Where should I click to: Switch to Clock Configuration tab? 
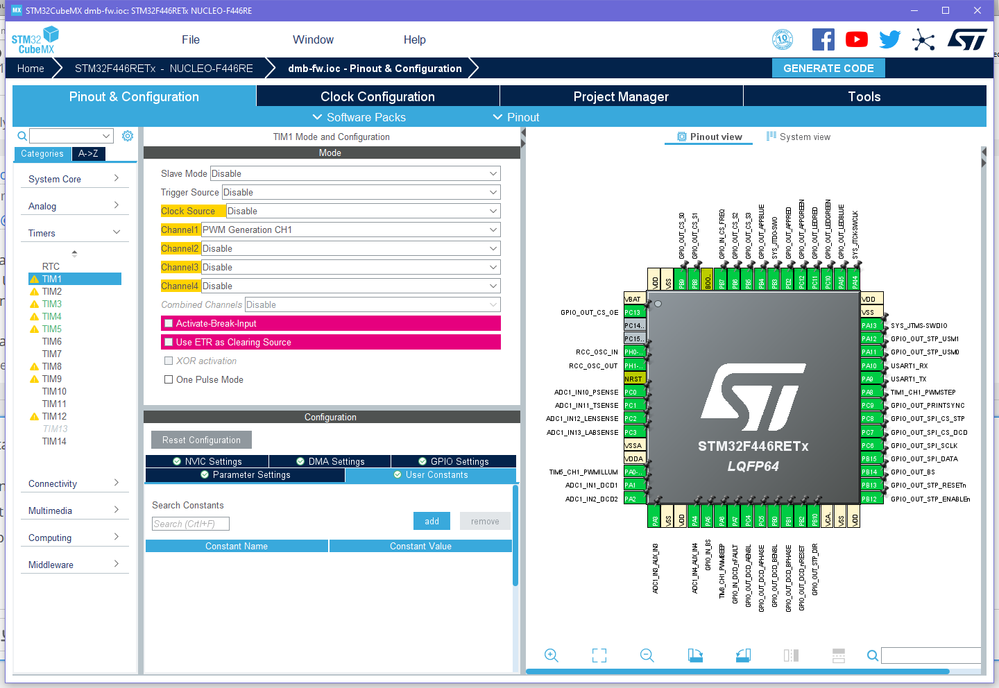(x=378, y=97)
